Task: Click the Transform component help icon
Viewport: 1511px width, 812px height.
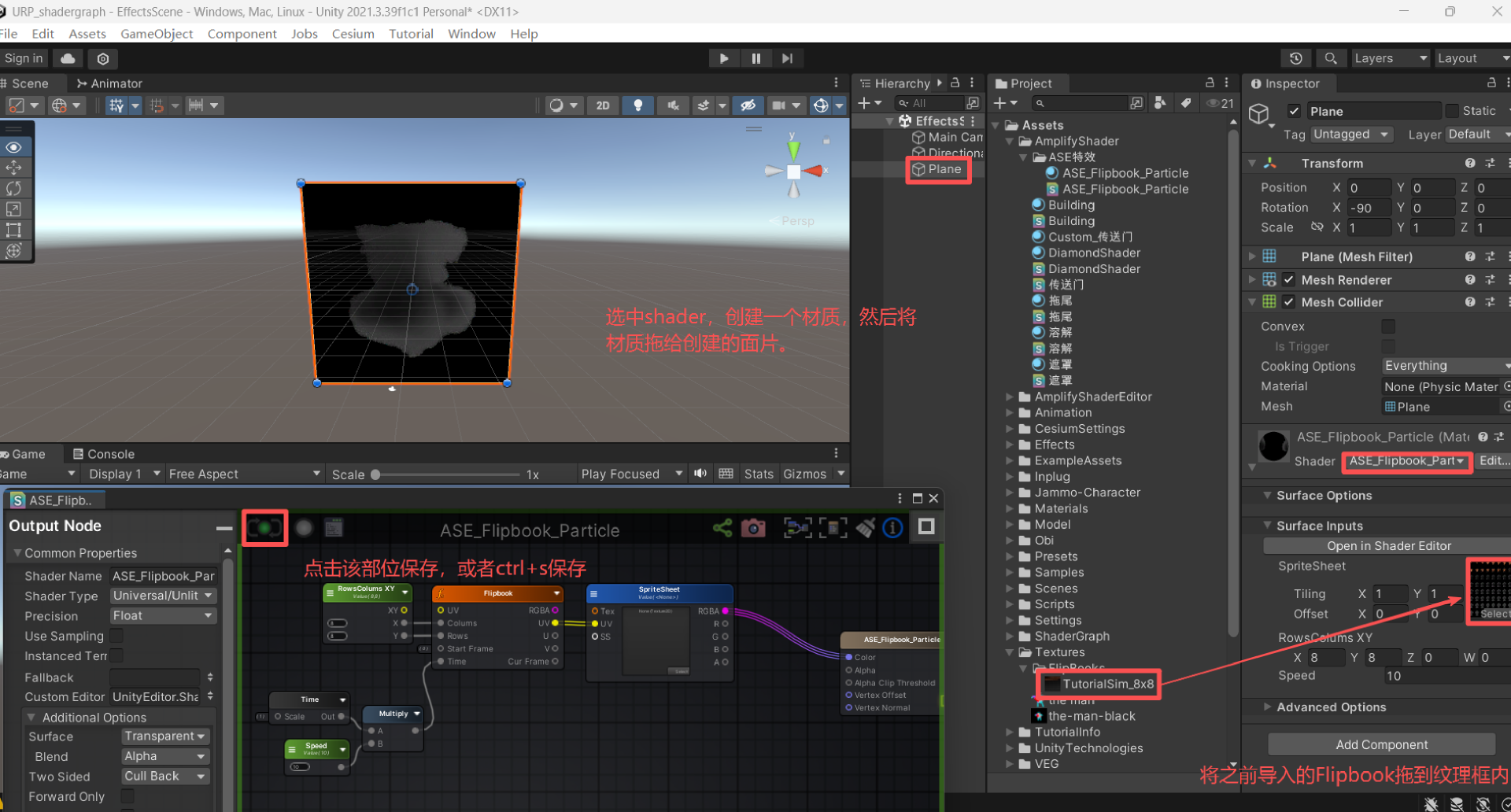Action: pyautogui.click(x=1470, y=163)
